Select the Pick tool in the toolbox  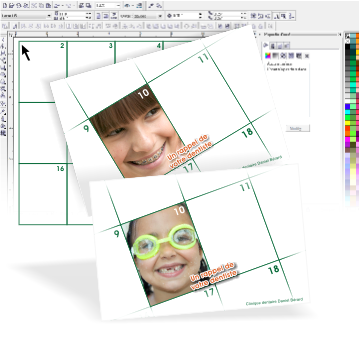click(3, 40)
